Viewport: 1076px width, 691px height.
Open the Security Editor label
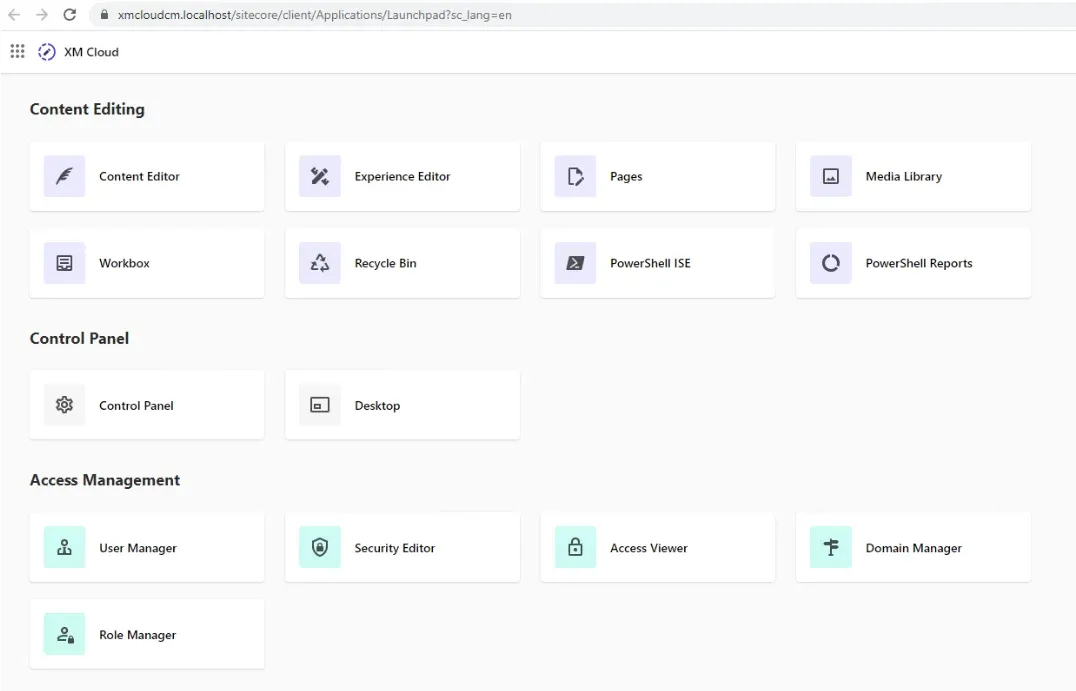(395, 548)
